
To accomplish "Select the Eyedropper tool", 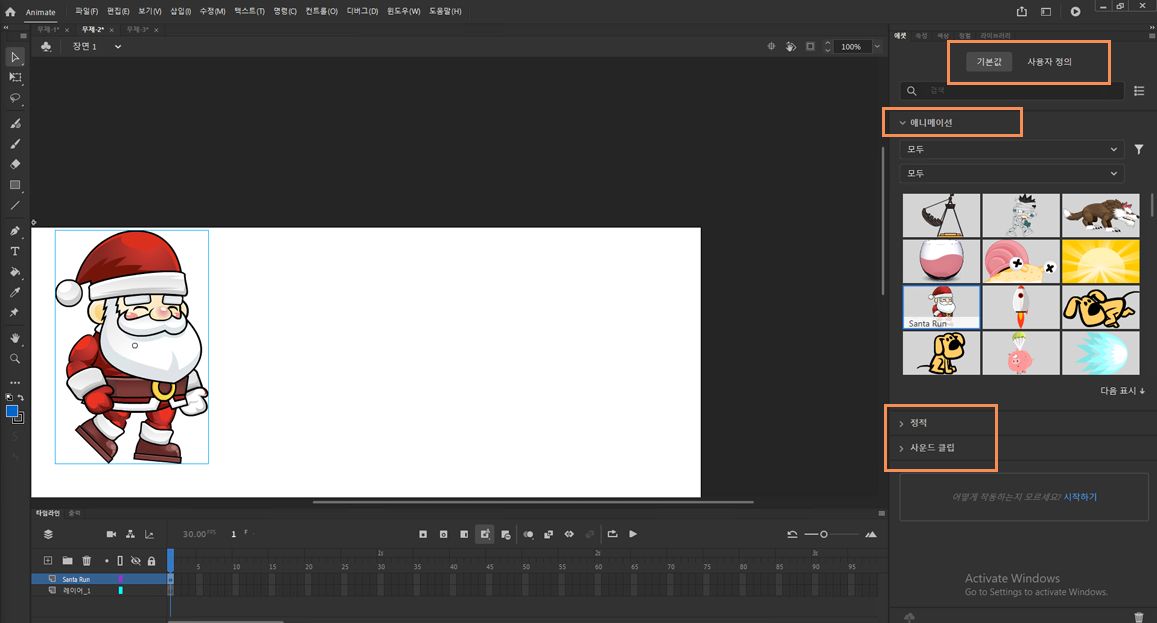I will click(x=15, y=292).
